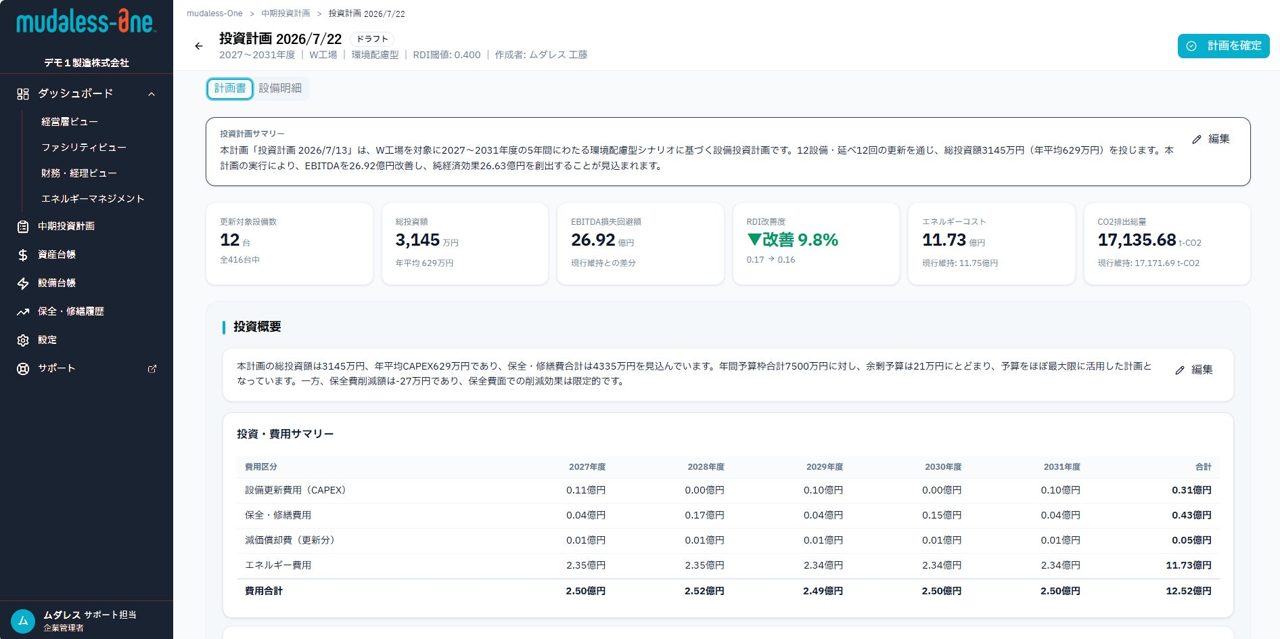Open 経営層ビュー
Viewport: 1280px width, 639px height.
[x=69, y=121]
